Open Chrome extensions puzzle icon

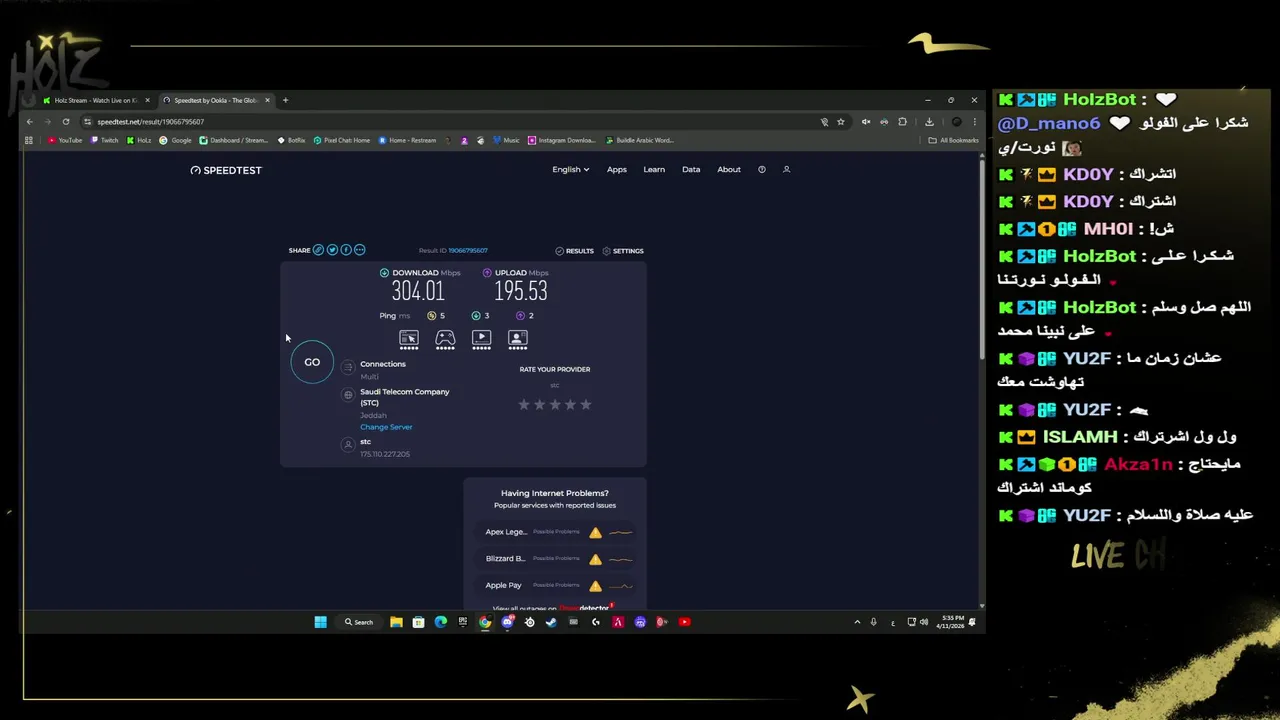tap(902, 122)
